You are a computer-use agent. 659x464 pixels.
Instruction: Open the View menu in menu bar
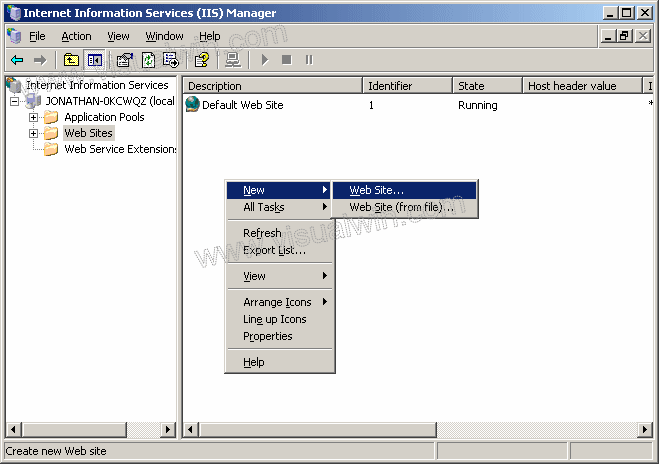pos(118,37)
